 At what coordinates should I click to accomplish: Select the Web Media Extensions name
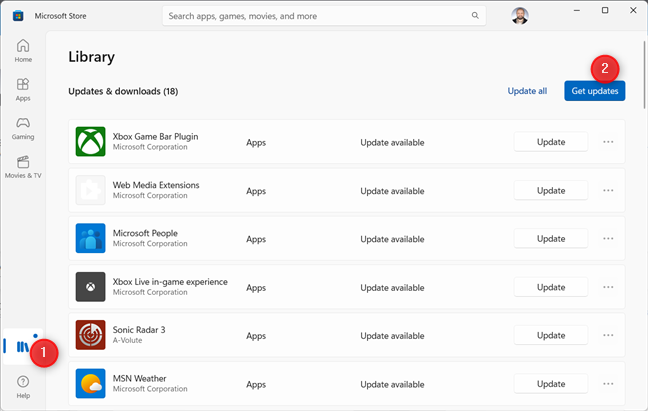pyautogui.click(x=156, y=185)
